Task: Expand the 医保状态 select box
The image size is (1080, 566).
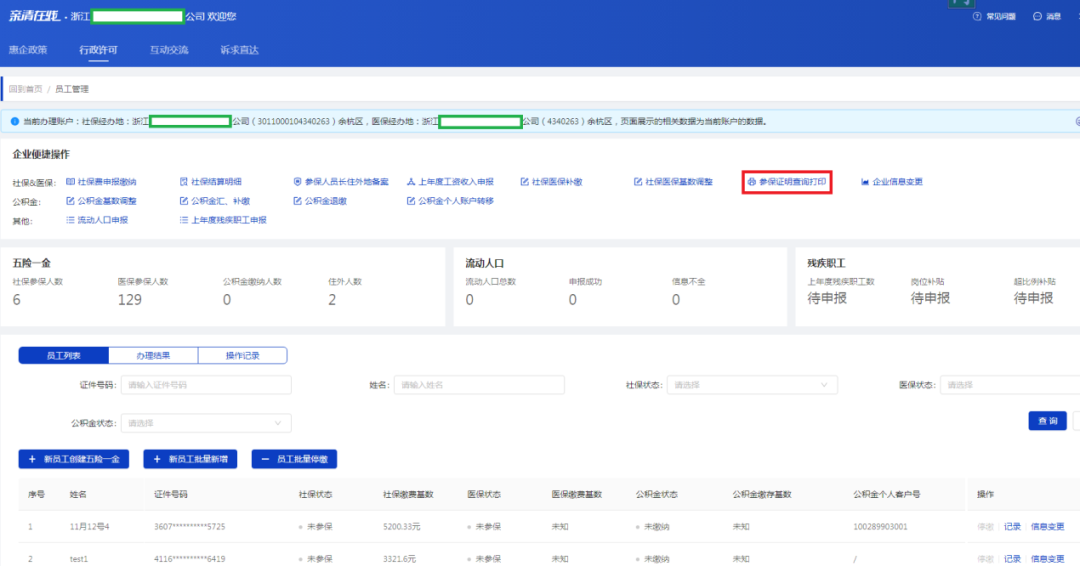Action: 1010,385
